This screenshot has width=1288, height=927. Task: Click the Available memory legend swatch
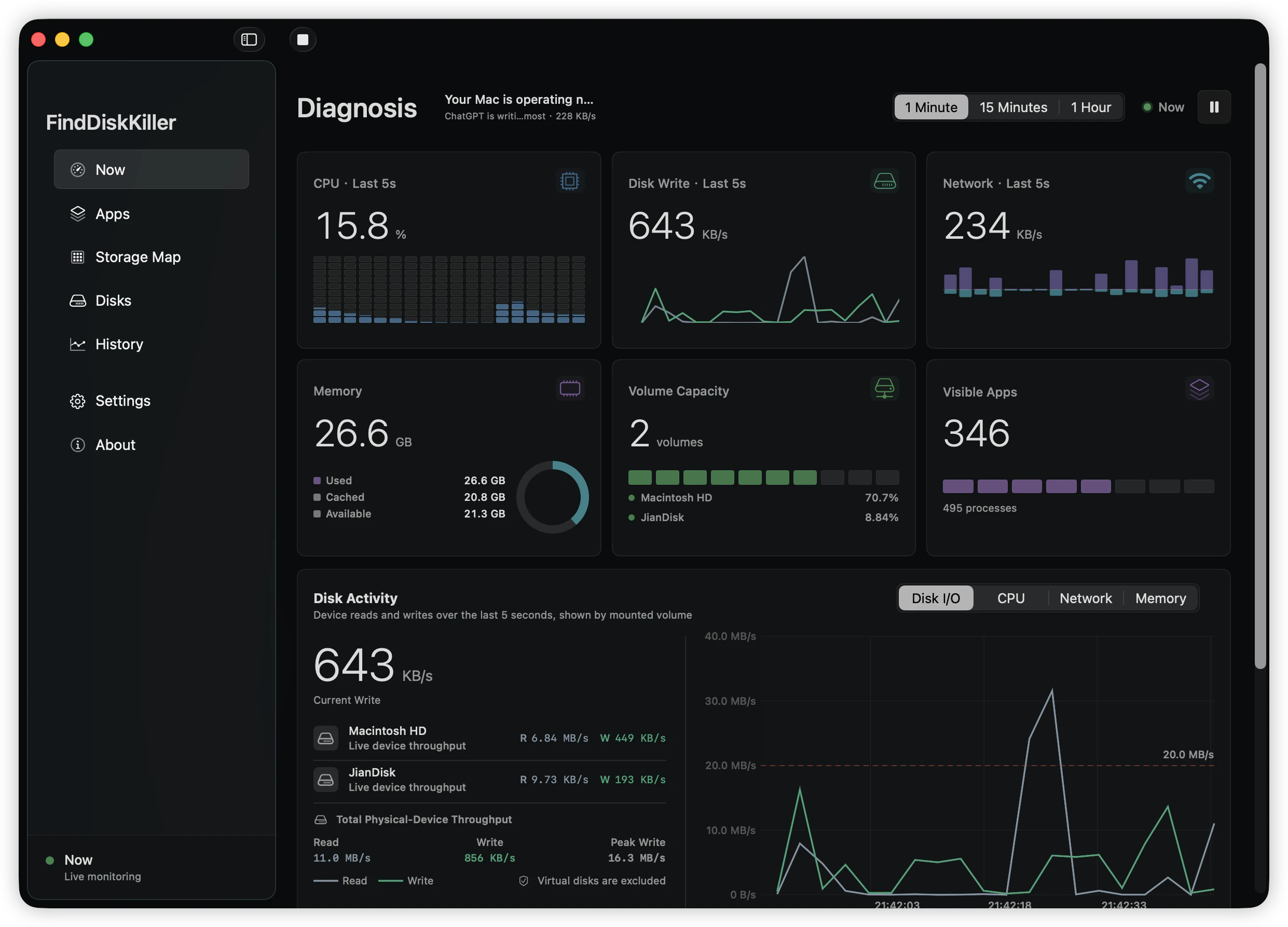pyautogui.click(x=317, y=513)
